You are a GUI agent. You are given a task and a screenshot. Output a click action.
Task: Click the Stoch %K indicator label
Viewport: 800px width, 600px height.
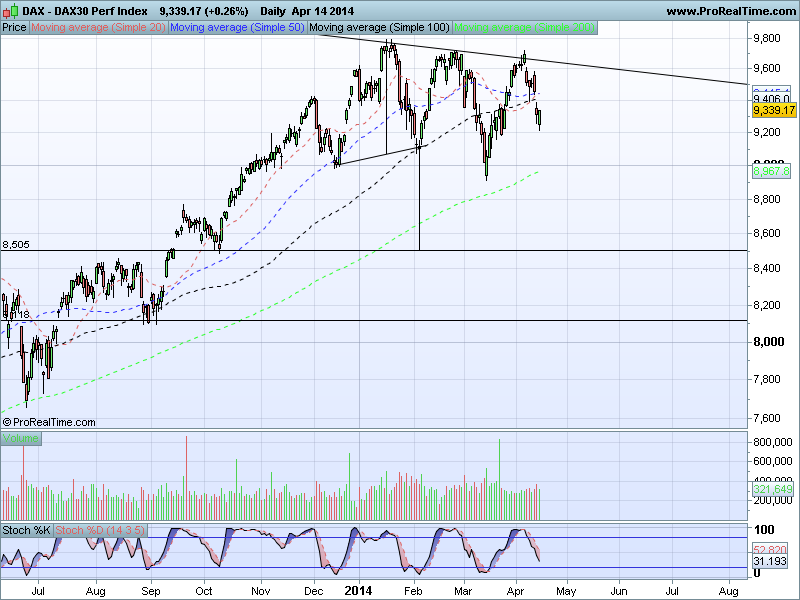click(x=27, y=530)
